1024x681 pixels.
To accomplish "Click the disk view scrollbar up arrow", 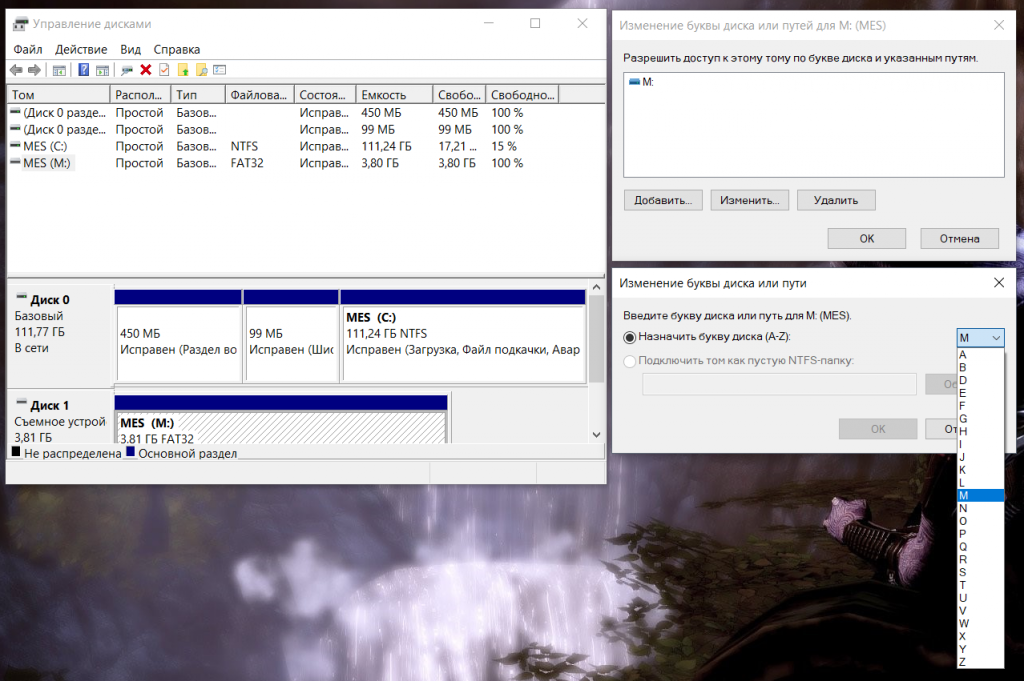I will [x=596, y=287].
